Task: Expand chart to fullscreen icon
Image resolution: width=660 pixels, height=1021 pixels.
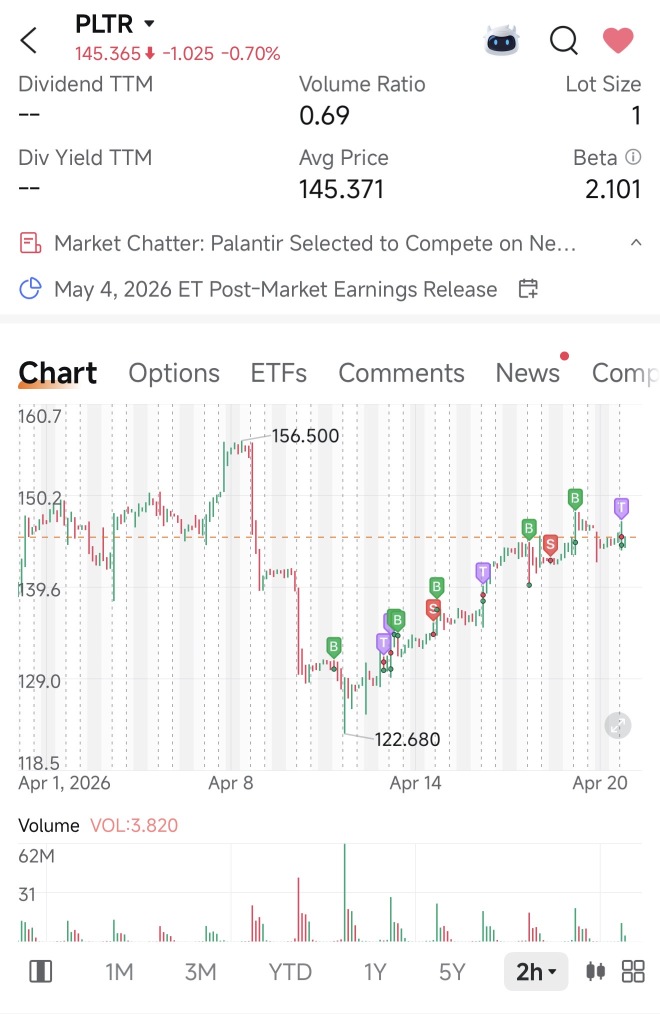Action: [618, 725]
